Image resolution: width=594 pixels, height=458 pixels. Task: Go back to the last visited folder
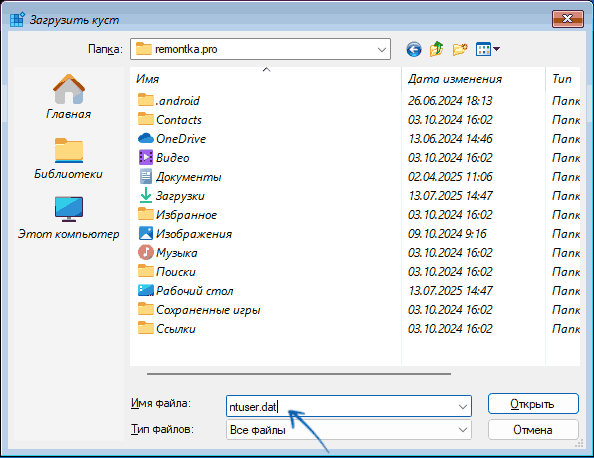pyautogui.click(x=414, y=49)
